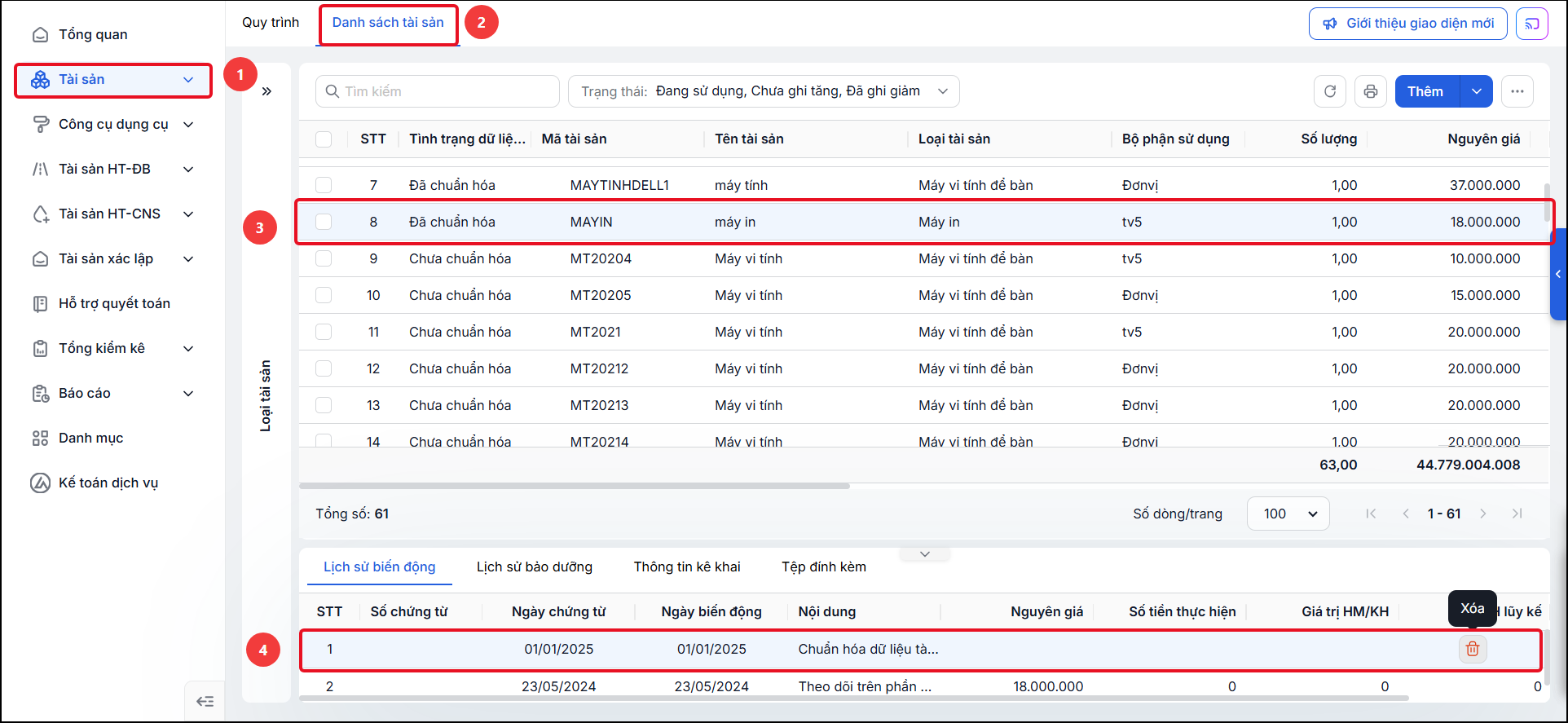The image size is (1568, 723).
Task: Expand the Tổng kiểm kê chevron
Action: coord(188,349)
